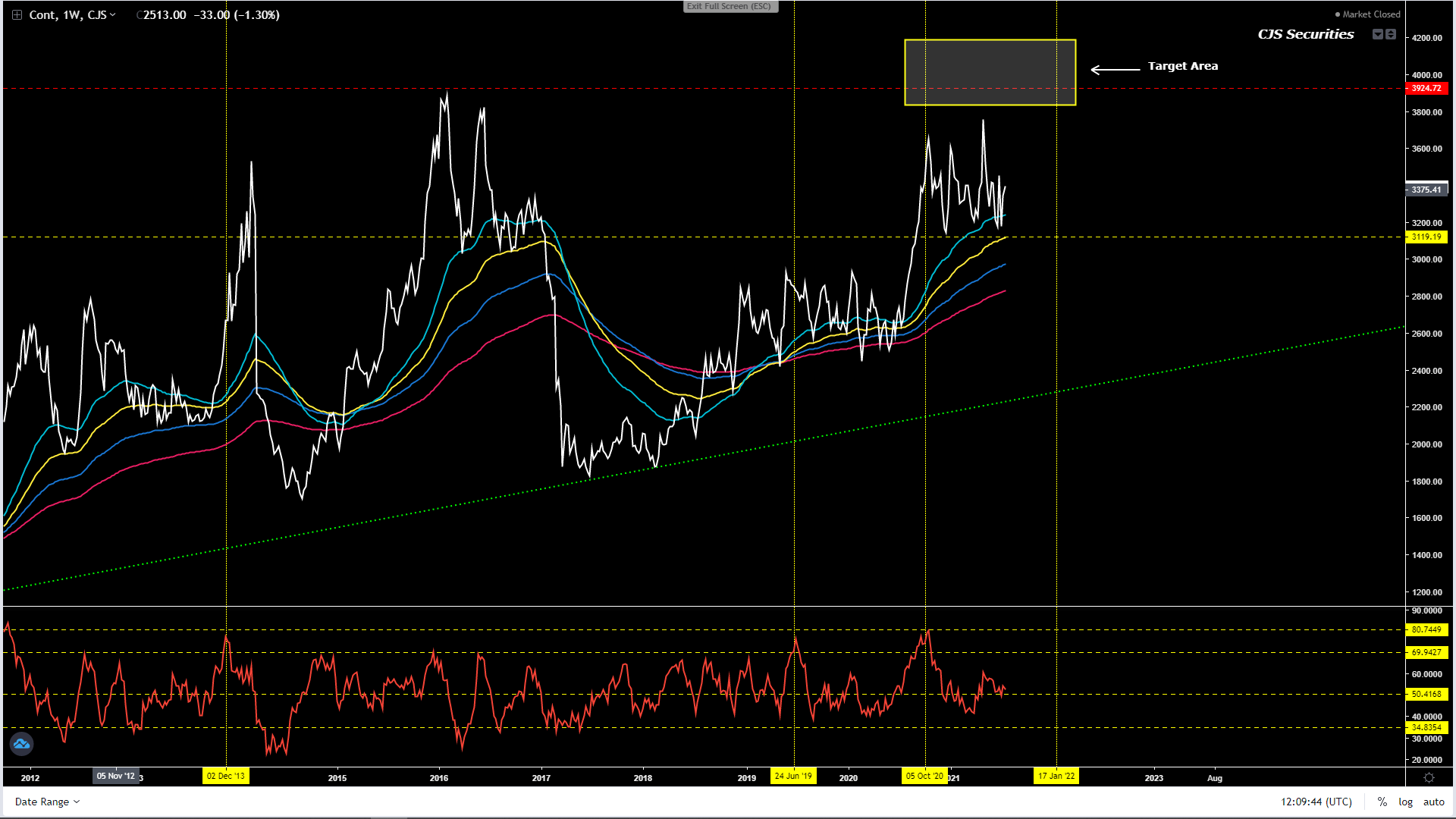Image resolution: width=1456 pixels, height=819 pixels.
Task: Click the pane up-down resize arrows icon
Action: tap(1391, 34)
